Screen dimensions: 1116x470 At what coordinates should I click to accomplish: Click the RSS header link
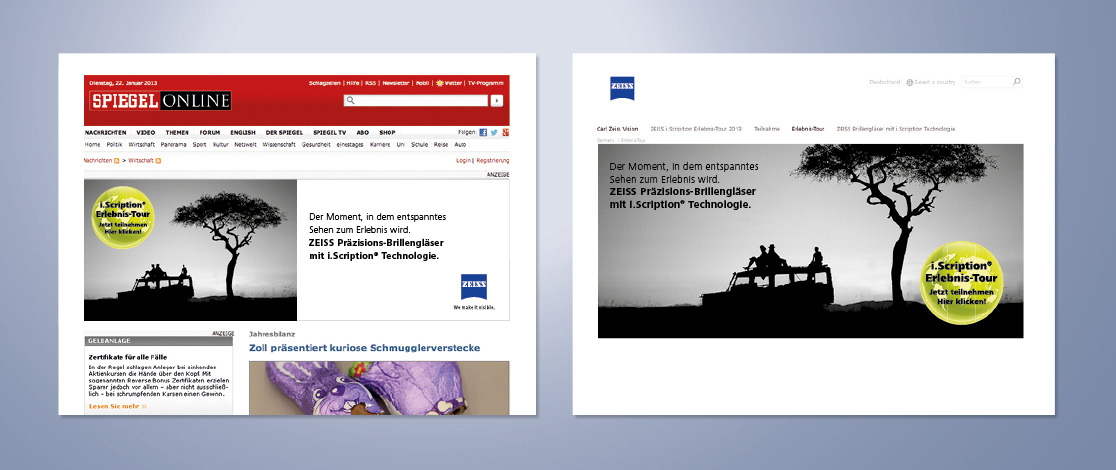(x=370, y=83)
